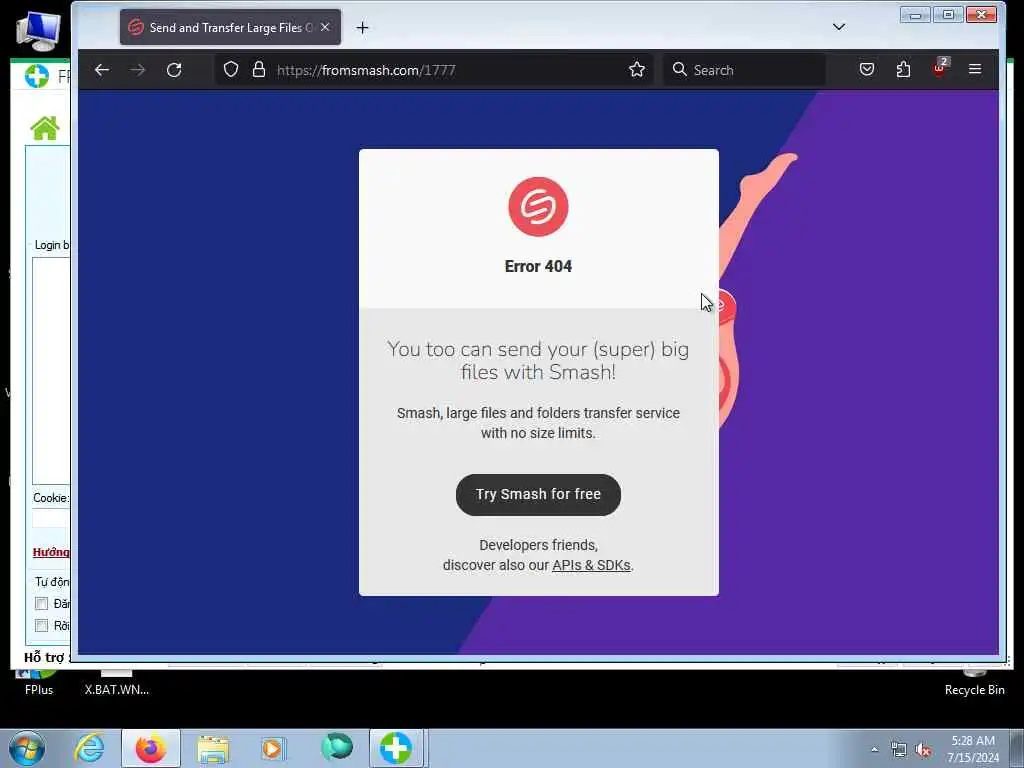Bookmark this page with the star icon
1024x768 pixels.
click(637, 69)
